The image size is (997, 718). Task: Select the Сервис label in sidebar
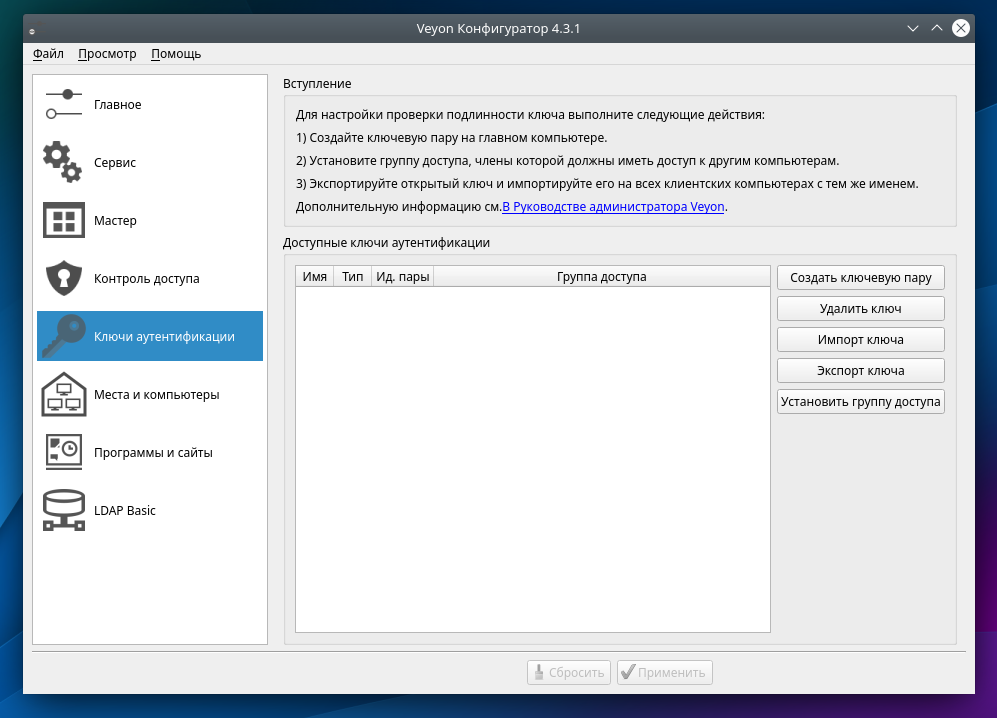click(115, 162)
